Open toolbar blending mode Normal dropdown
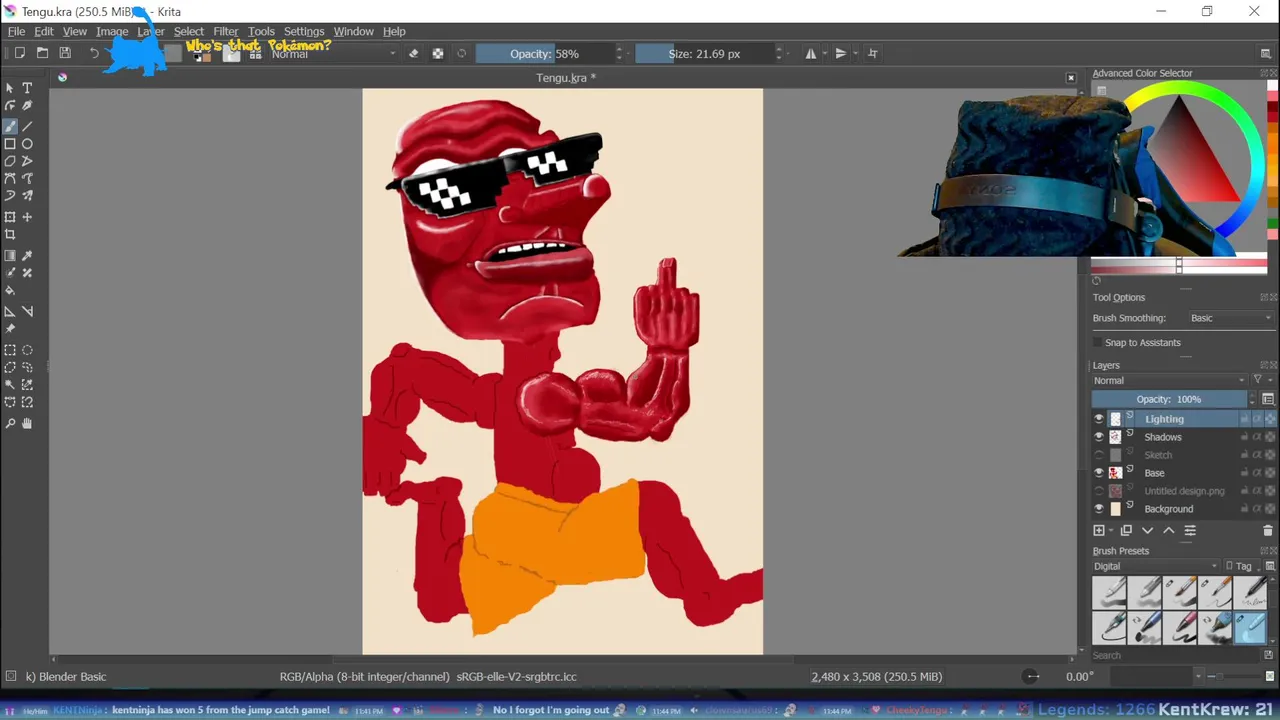The width and height of the screenshot is (1280, 720). click(333, 53)
